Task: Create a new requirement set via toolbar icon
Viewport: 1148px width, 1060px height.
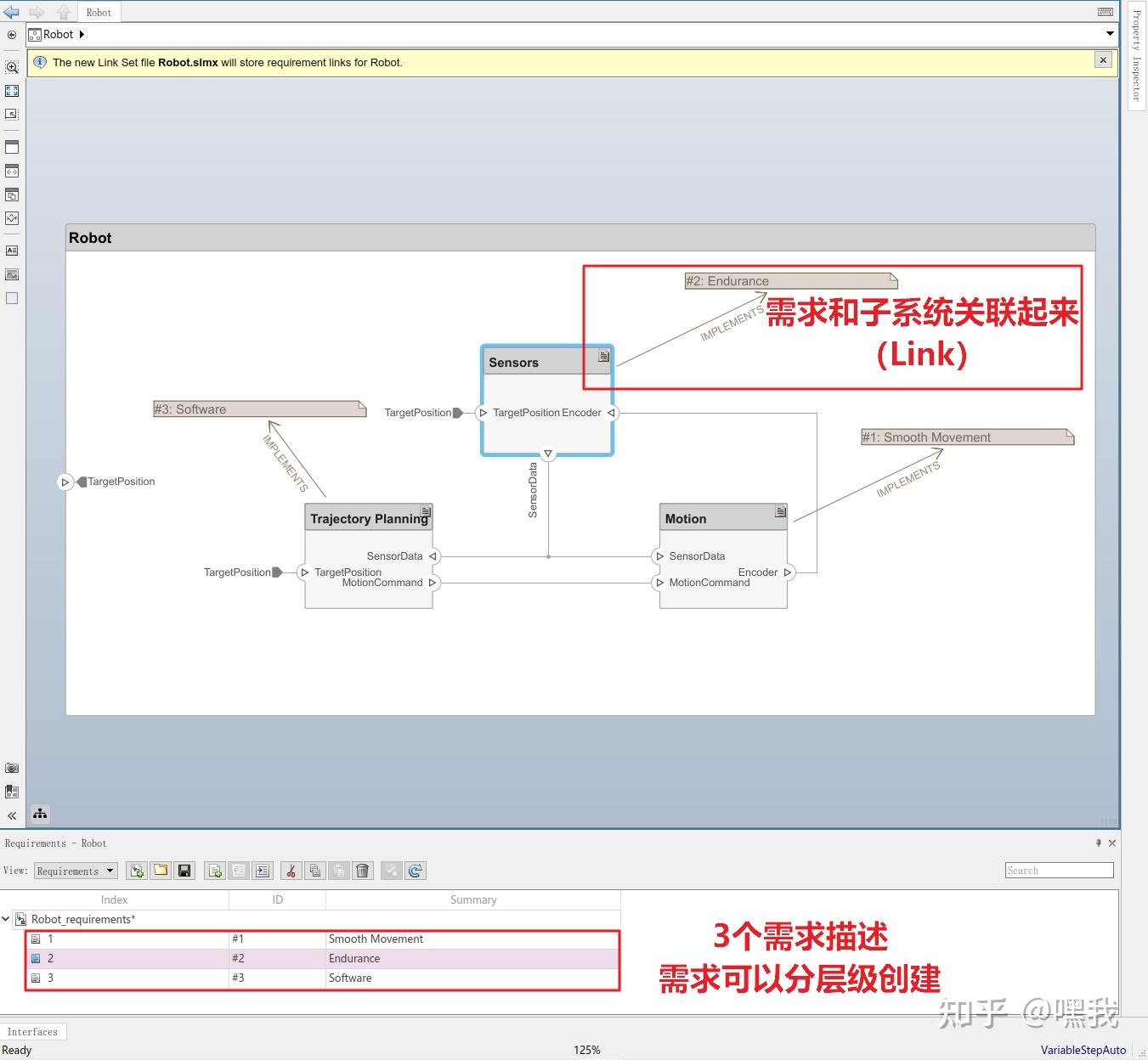Action: [136, 870]
